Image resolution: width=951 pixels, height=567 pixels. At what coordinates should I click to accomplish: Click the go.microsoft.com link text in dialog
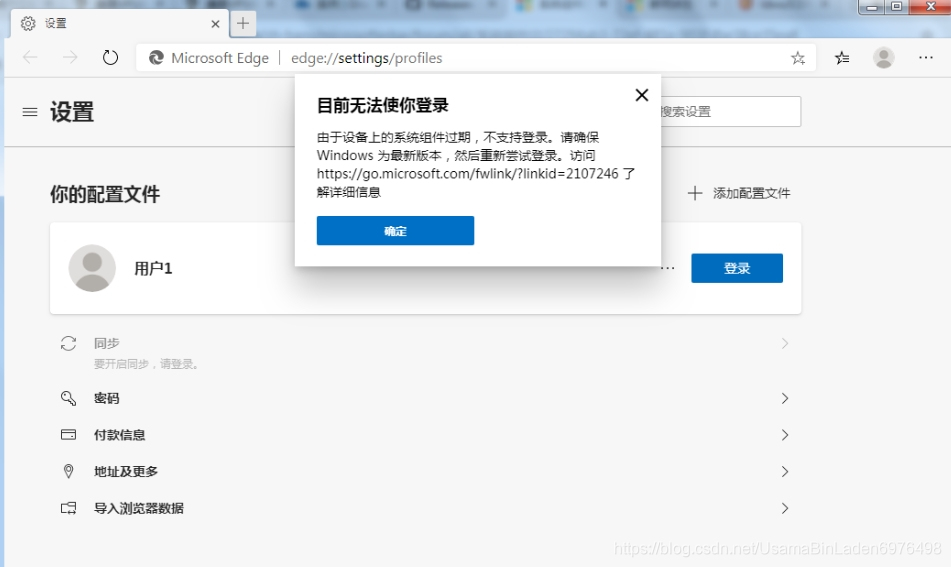click(468, 174)
